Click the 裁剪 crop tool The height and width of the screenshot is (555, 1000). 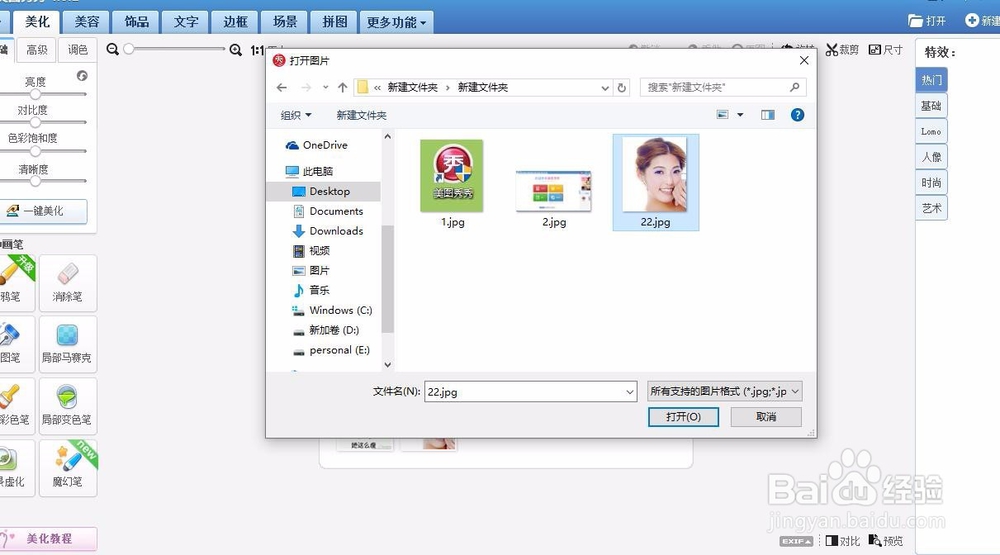pos(842,50)
